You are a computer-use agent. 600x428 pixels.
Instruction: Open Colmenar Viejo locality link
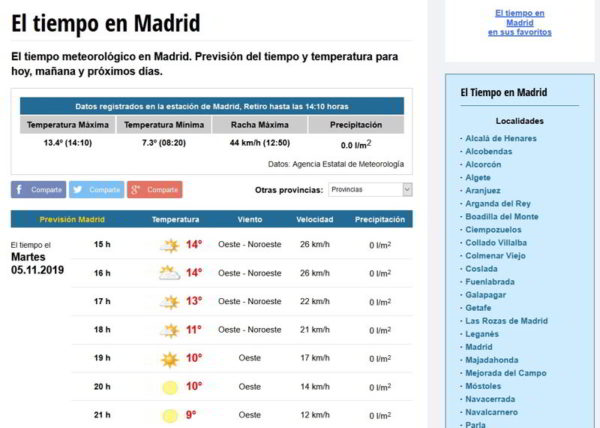495,255
